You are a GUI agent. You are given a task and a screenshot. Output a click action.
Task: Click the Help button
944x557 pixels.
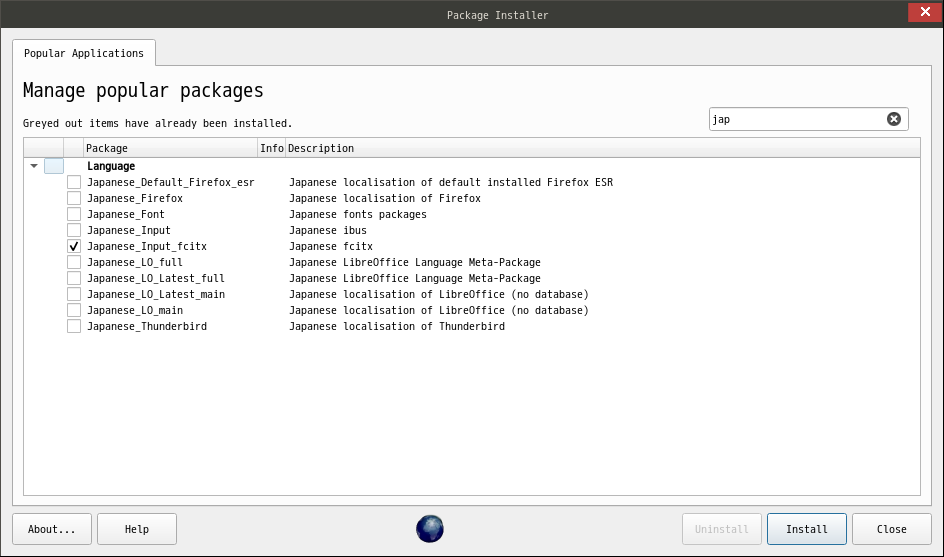click(x=137, y=529)
